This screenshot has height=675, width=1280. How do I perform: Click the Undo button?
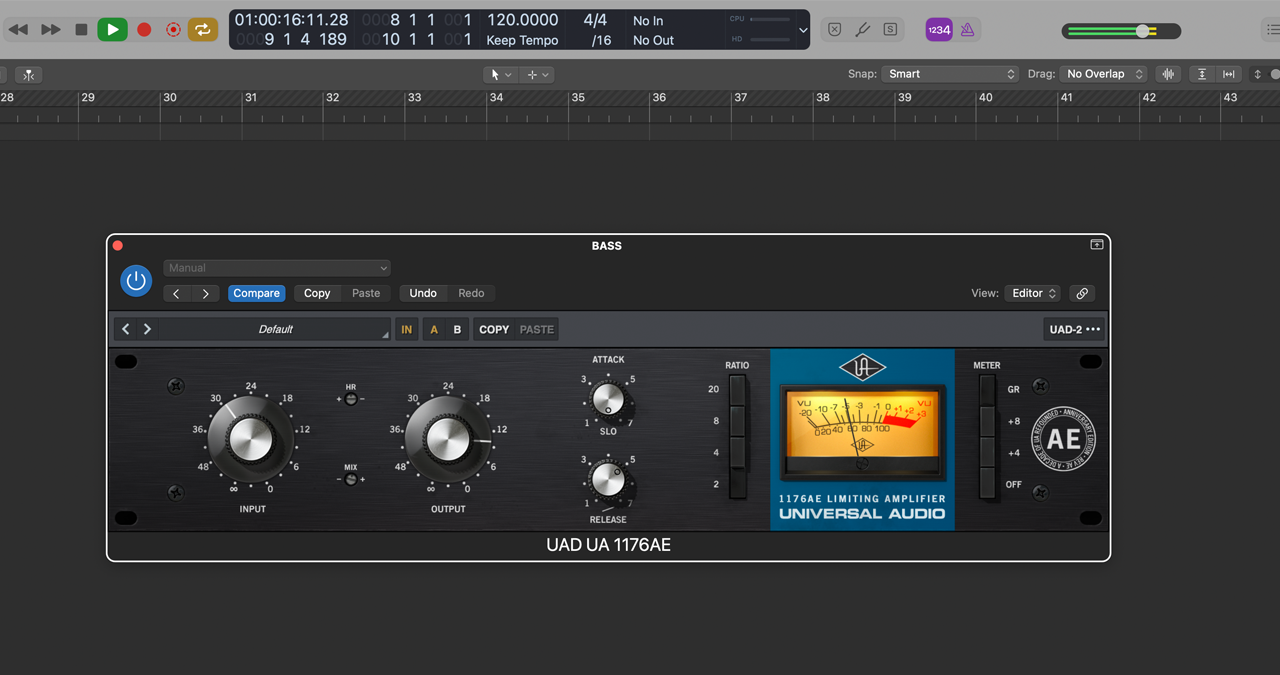pos(423,293)
